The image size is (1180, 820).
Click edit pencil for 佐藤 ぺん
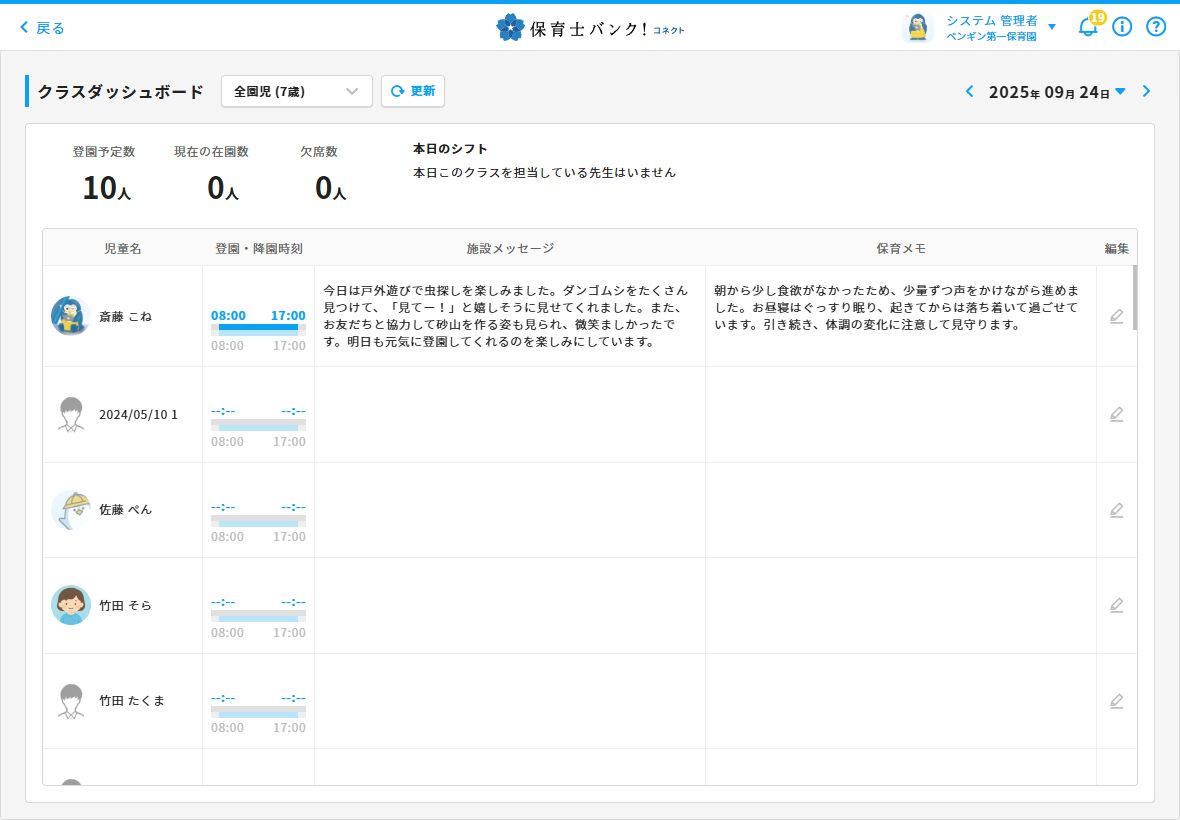(x=1116, y=510)
